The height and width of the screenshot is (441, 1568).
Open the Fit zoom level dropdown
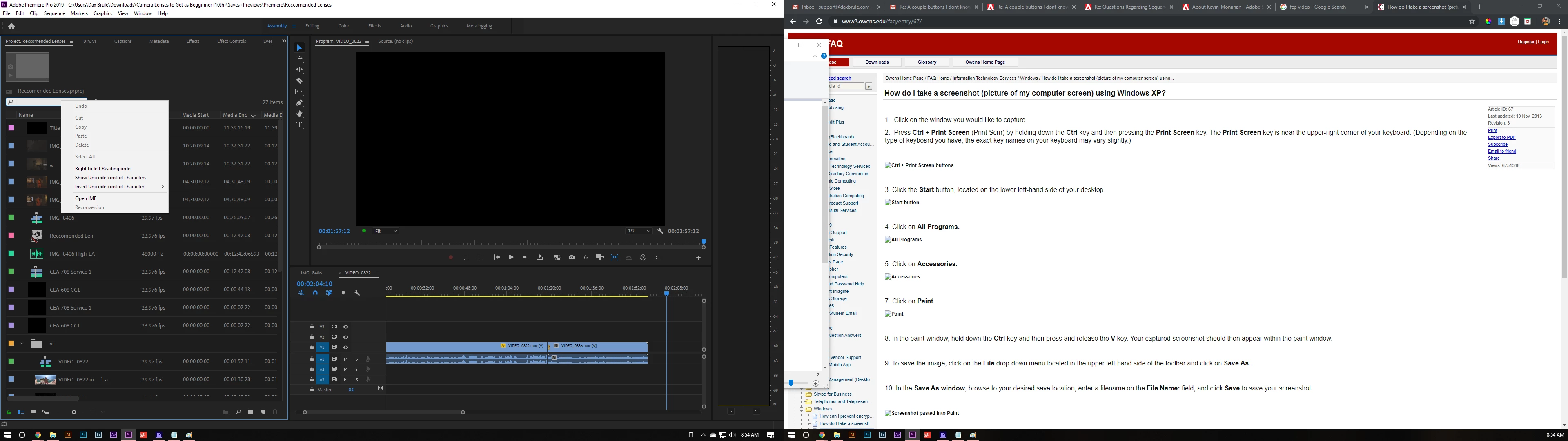tap(386, 232)
